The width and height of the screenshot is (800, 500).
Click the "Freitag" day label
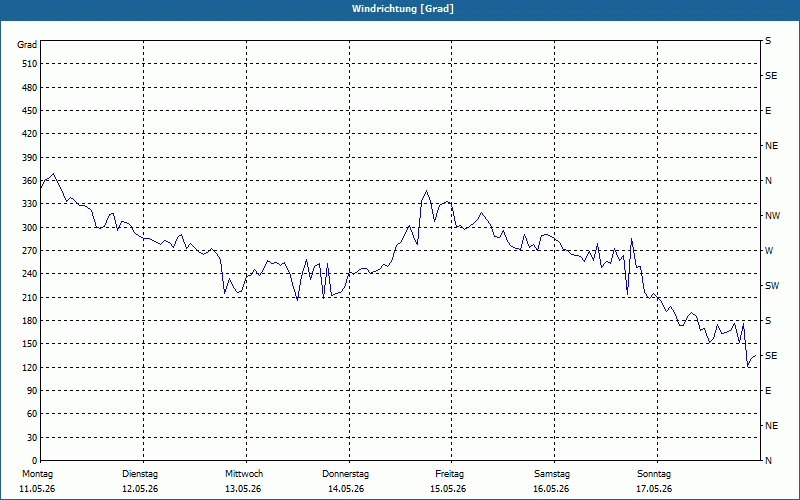449,474
